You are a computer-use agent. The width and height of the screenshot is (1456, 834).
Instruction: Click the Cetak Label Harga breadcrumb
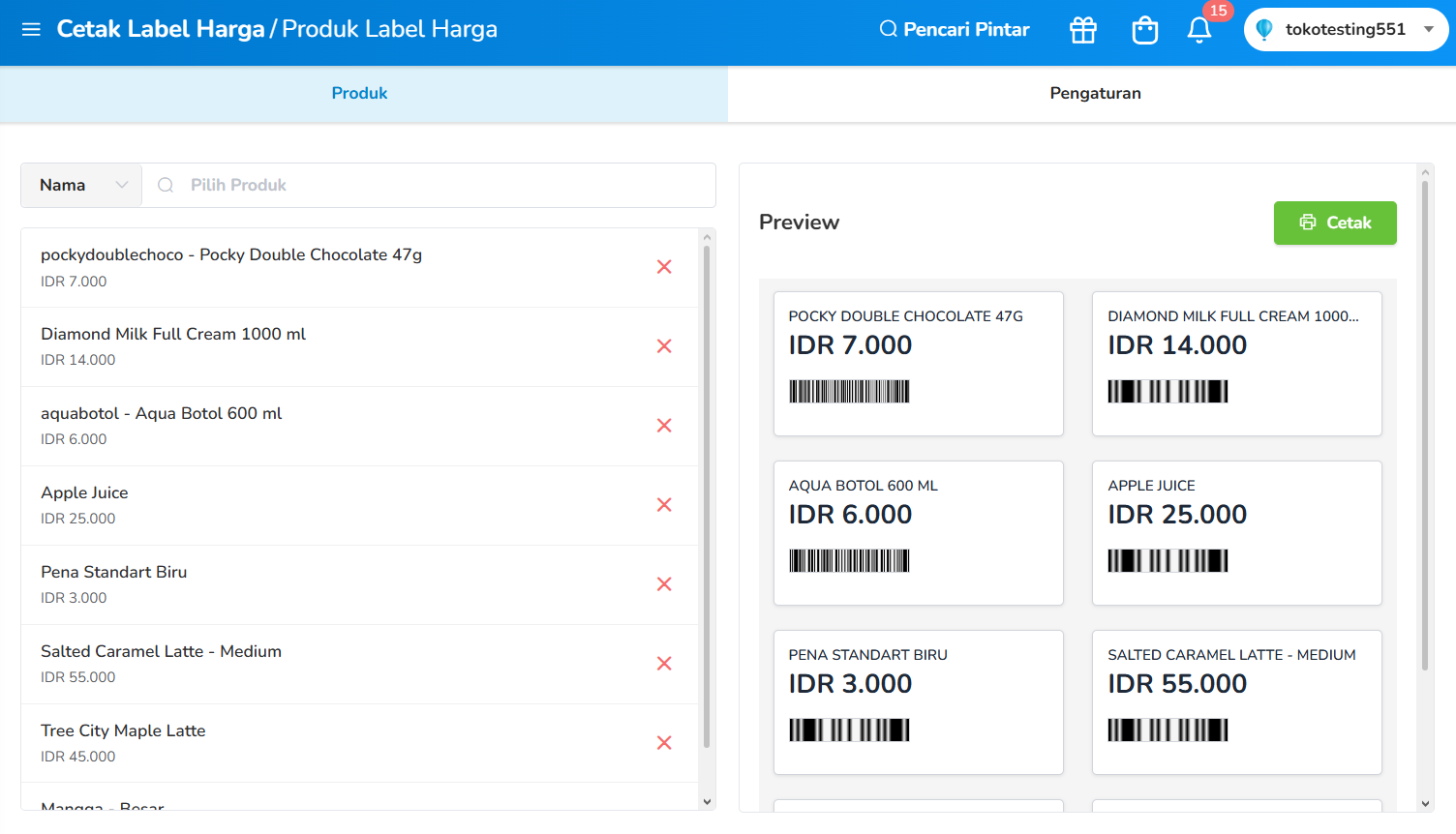tap(161, 29)
